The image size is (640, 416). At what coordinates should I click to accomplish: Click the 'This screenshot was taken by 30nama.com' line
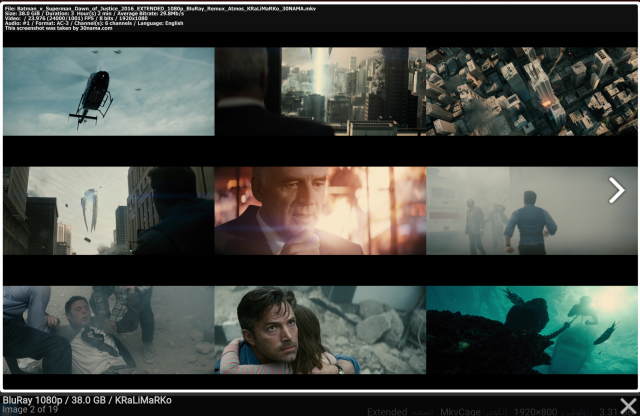coord(58,28)
